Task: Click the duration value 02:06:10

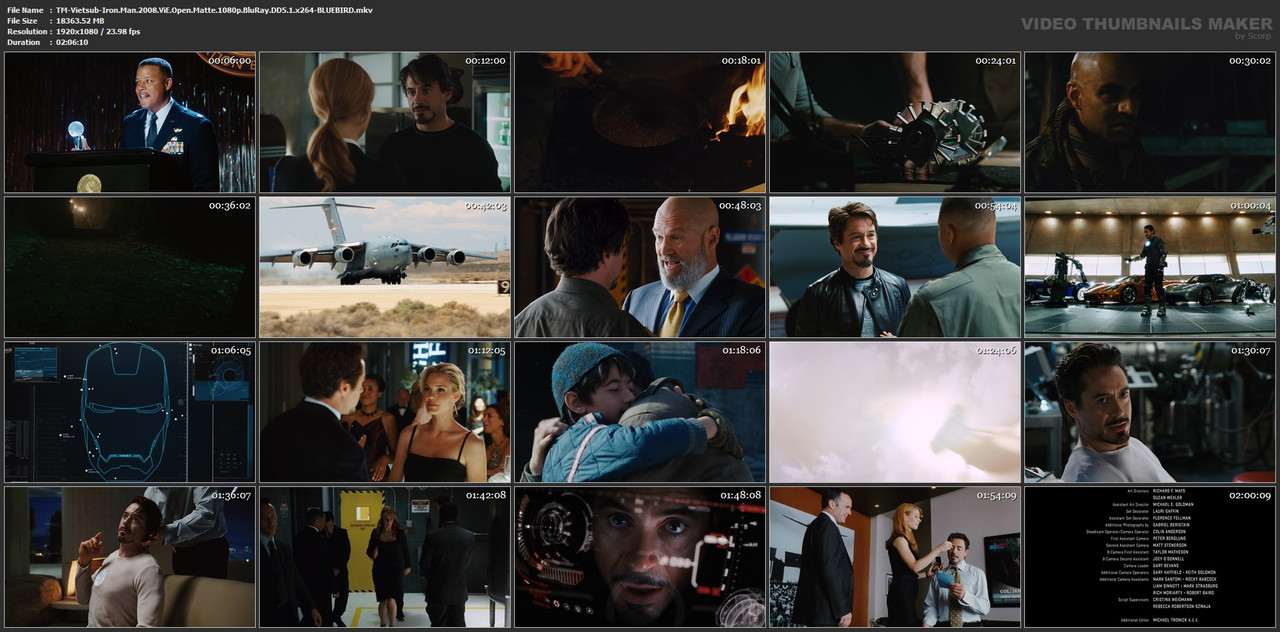Action: pyautogui.click(x=72, y=42)
